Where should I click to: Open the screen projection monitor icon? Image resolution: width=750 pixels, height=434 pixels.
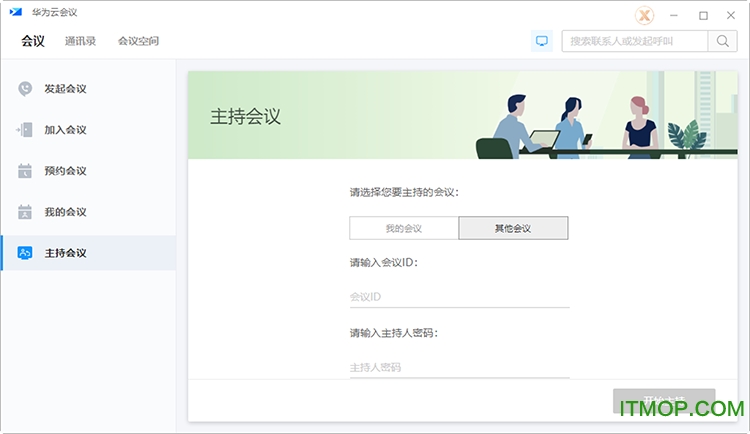pos(542,41)
